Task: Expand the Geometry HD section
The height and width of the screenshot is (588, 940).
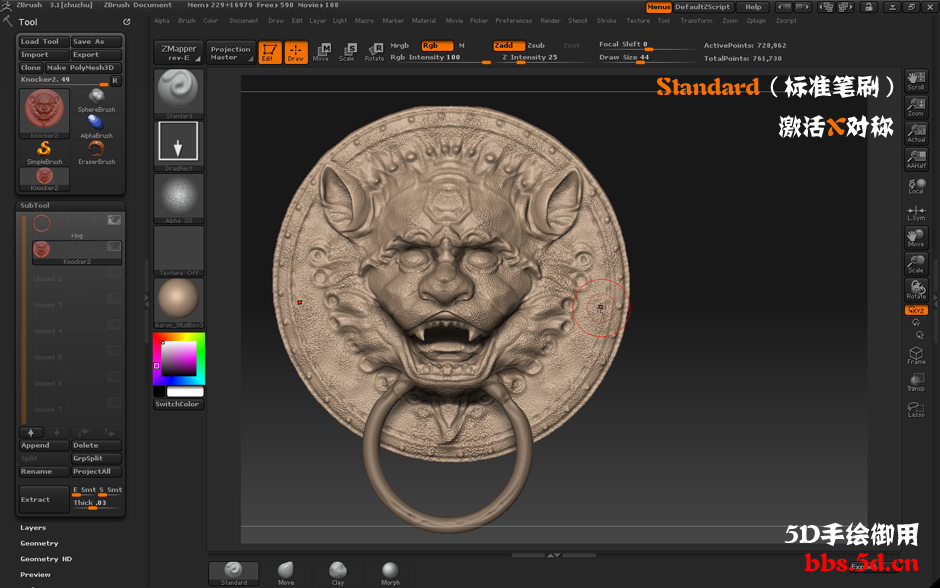Action: click(46, 559)
